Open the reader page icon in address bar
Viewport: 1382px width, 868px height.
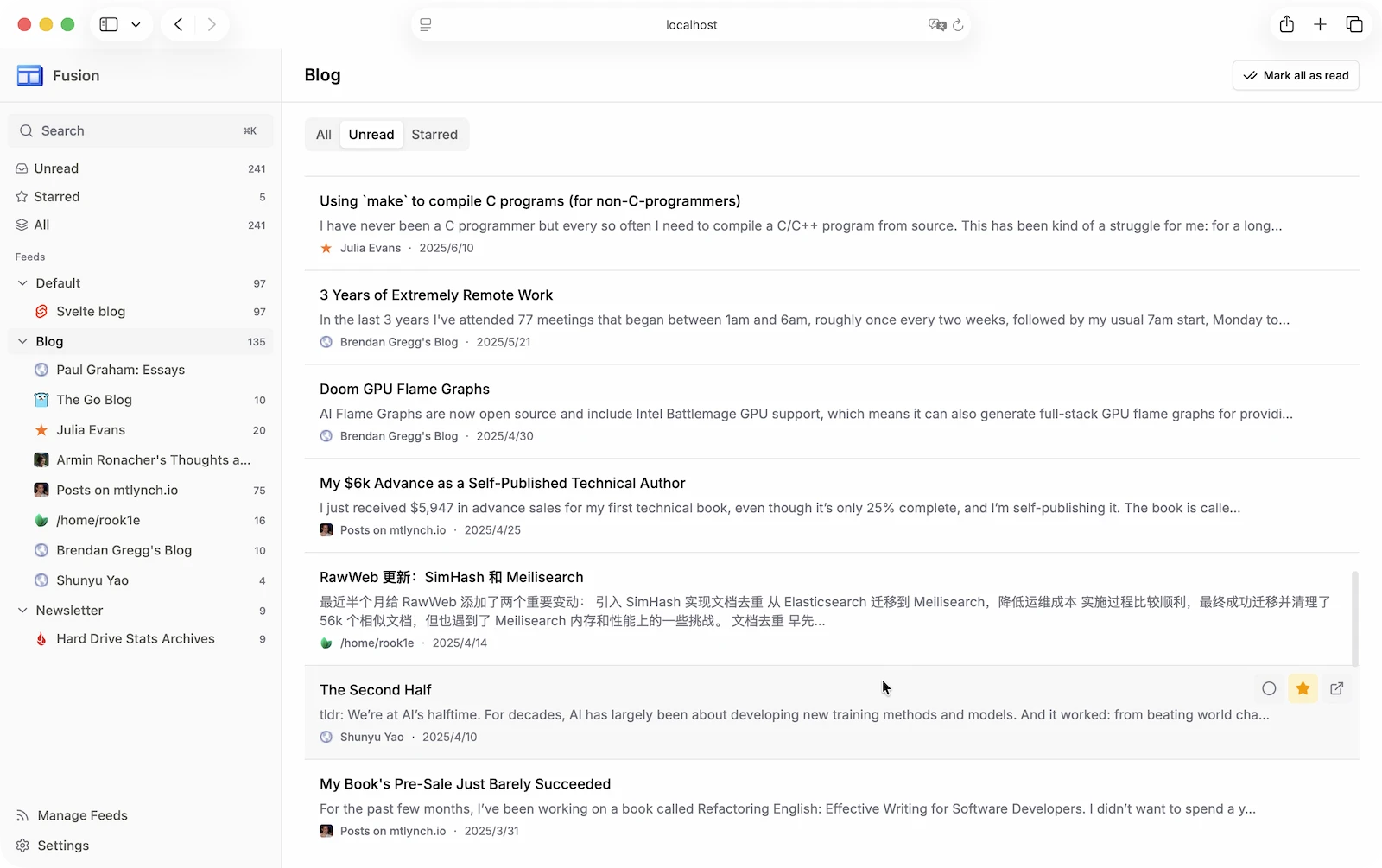(x=426, y=25)
